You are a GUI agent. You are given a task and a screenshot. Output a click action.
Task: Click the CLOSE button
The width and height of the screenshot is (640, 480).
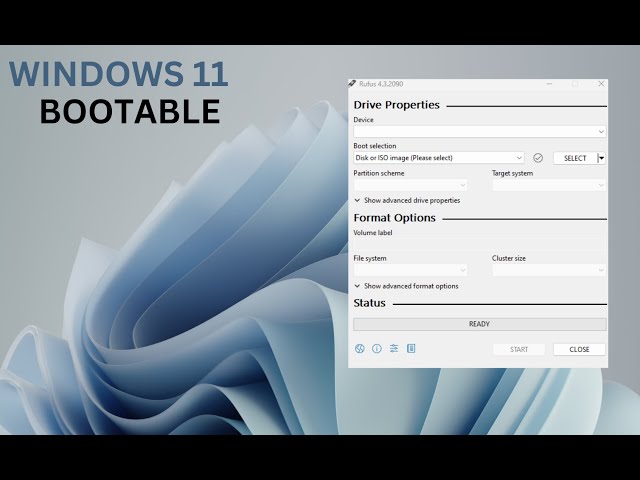pos(579,349)
